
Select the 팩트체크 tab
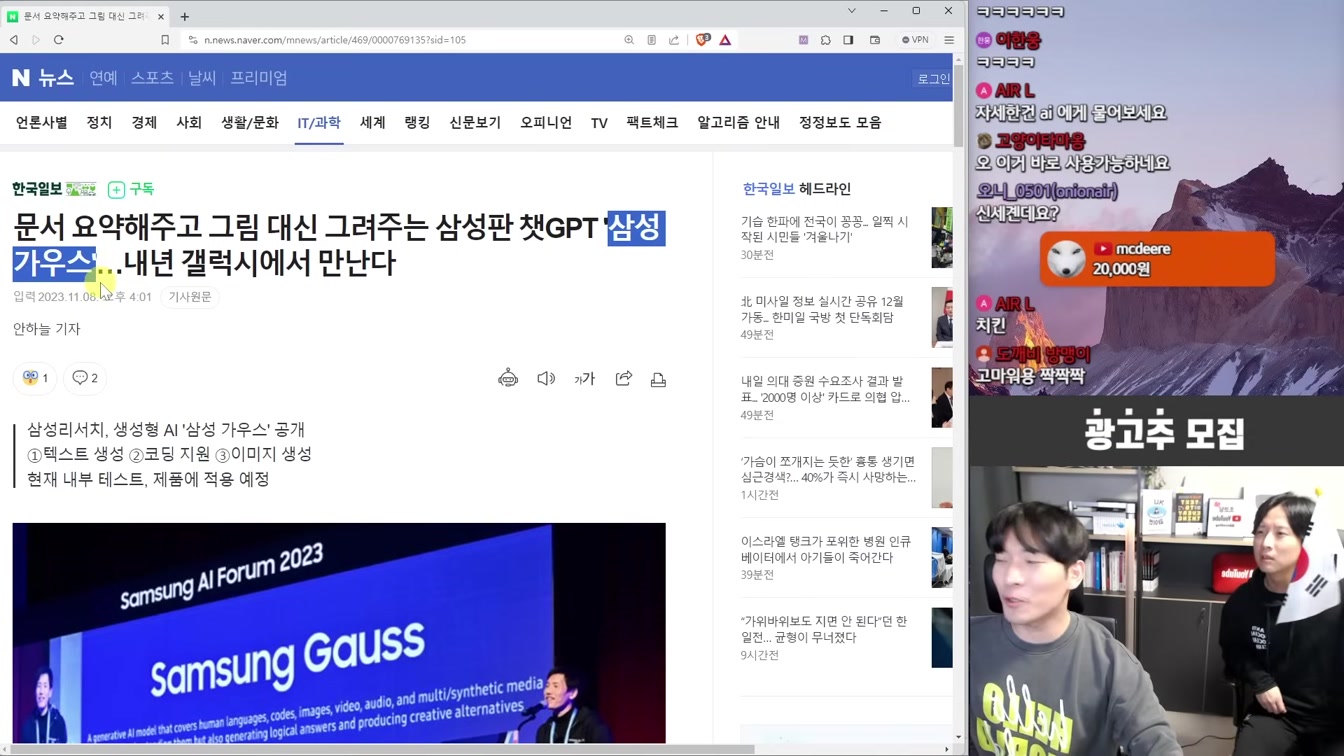tap(652, 123)
